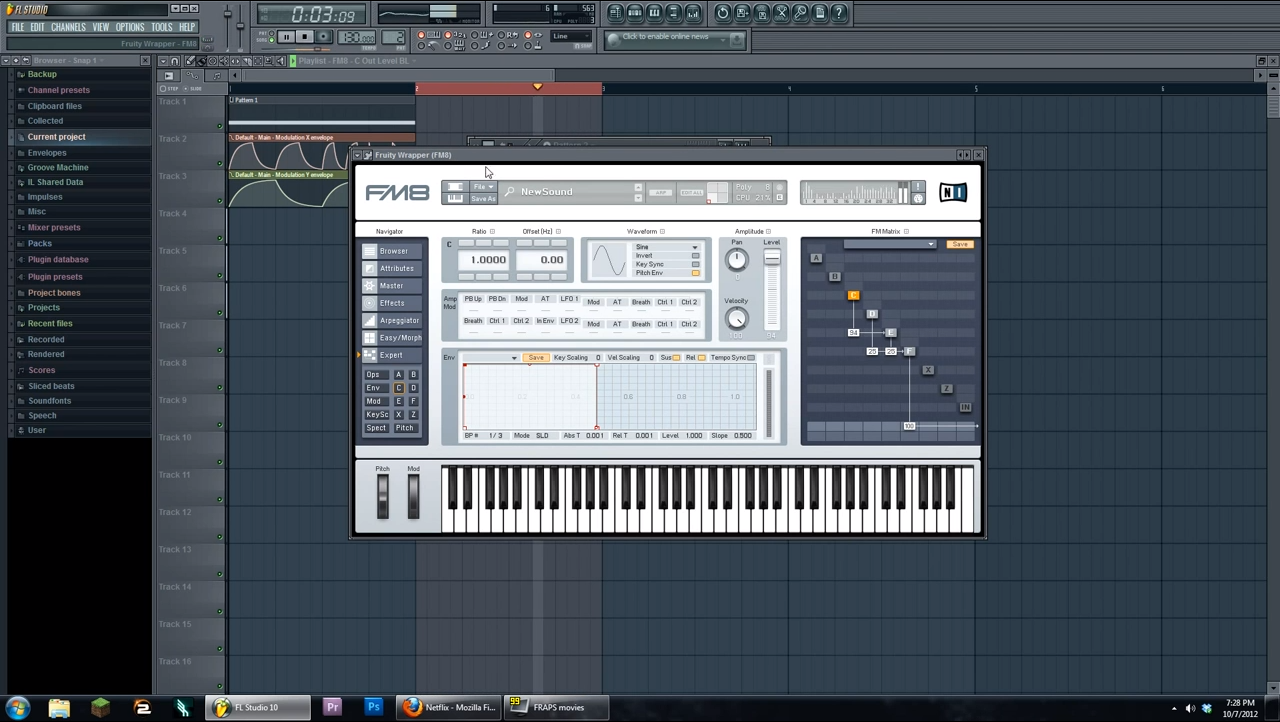
Task: Click the envelope Save button
Action: [536, 358]
